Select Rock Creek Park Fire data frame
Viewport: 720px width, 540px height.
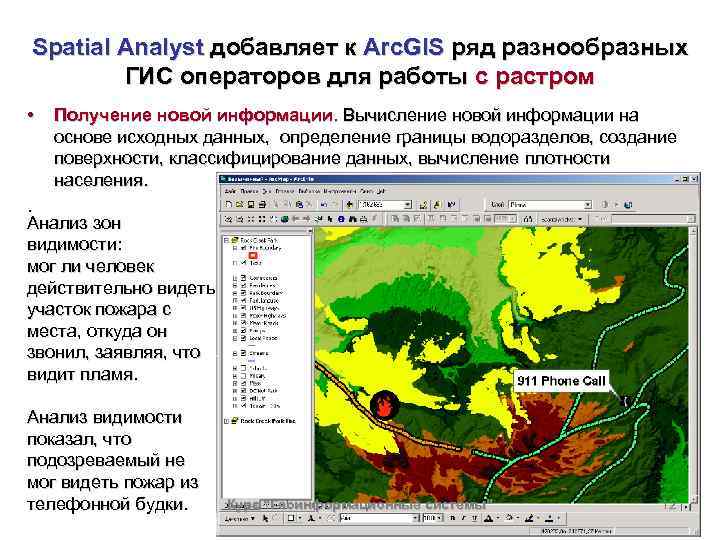268,421
